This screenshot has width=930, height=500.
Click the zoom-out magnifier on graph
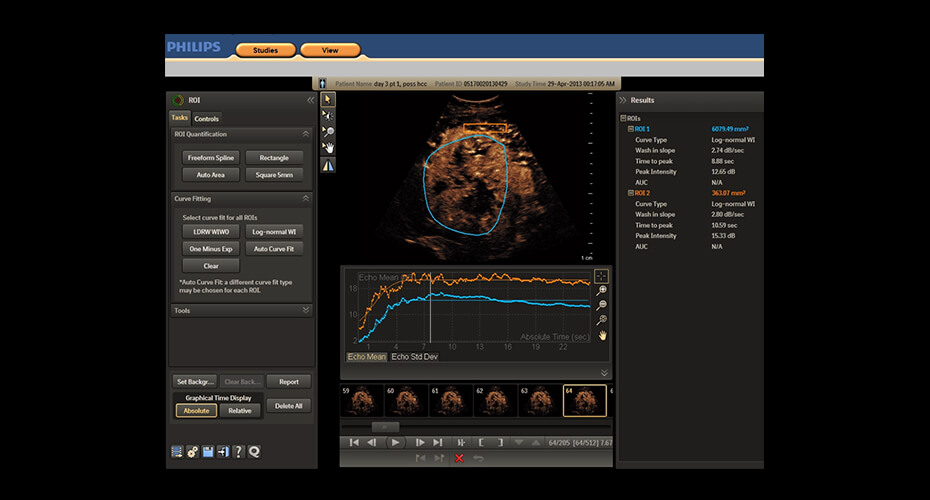pyautogui.click(x=602, y=305)
